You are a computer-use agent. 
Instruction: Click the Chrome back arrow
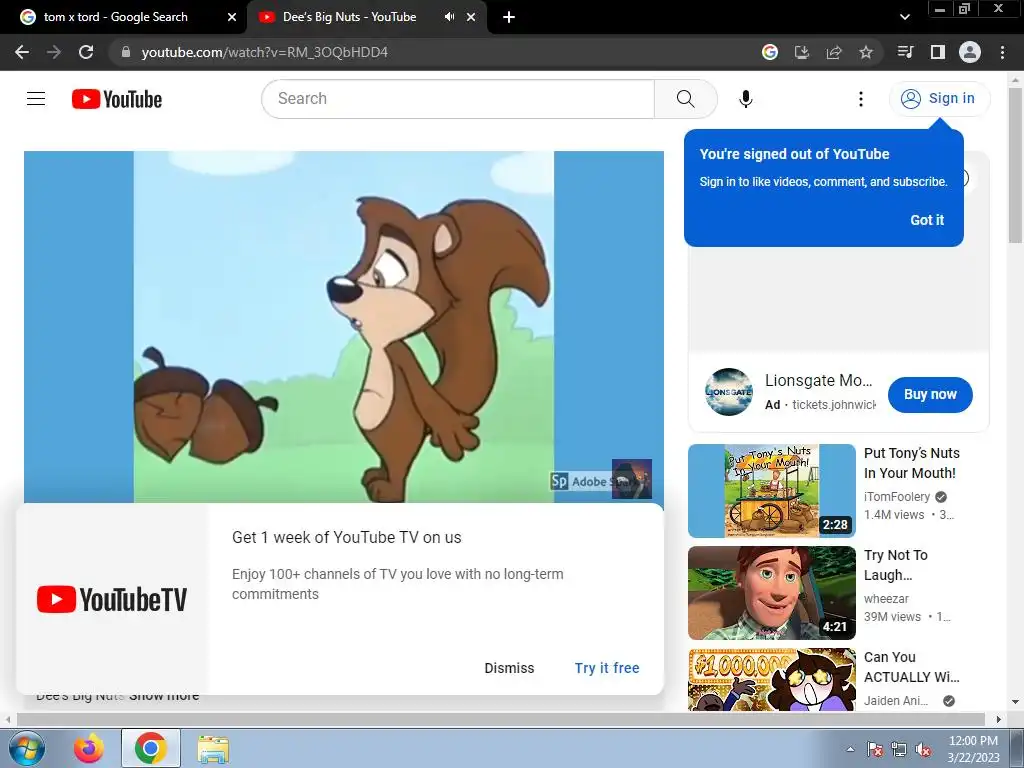[22, 52]
